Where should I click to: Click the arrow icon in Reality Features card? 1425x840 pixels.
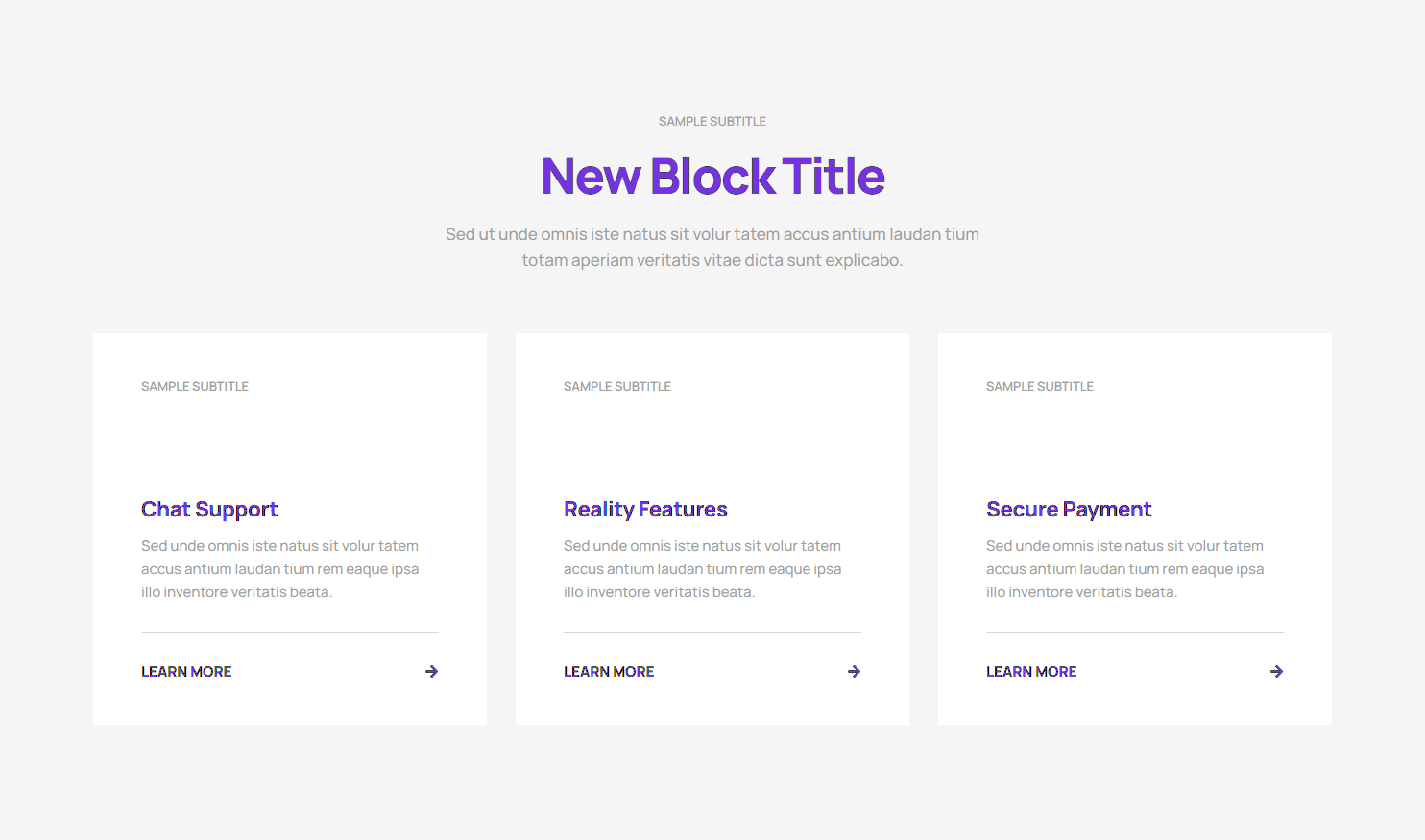click(854, 672)
